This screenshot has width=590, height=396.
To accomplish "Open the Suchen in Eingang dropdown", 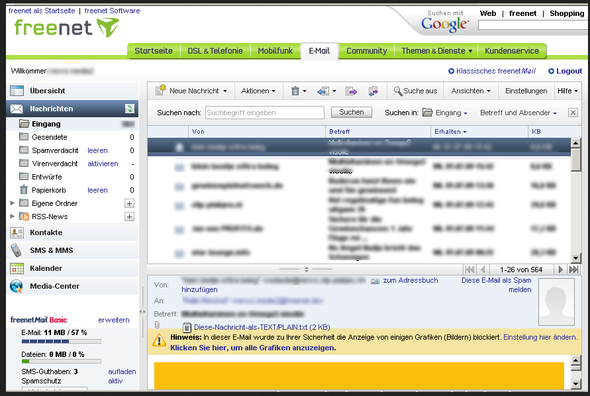I will click(x=445, y=113).
